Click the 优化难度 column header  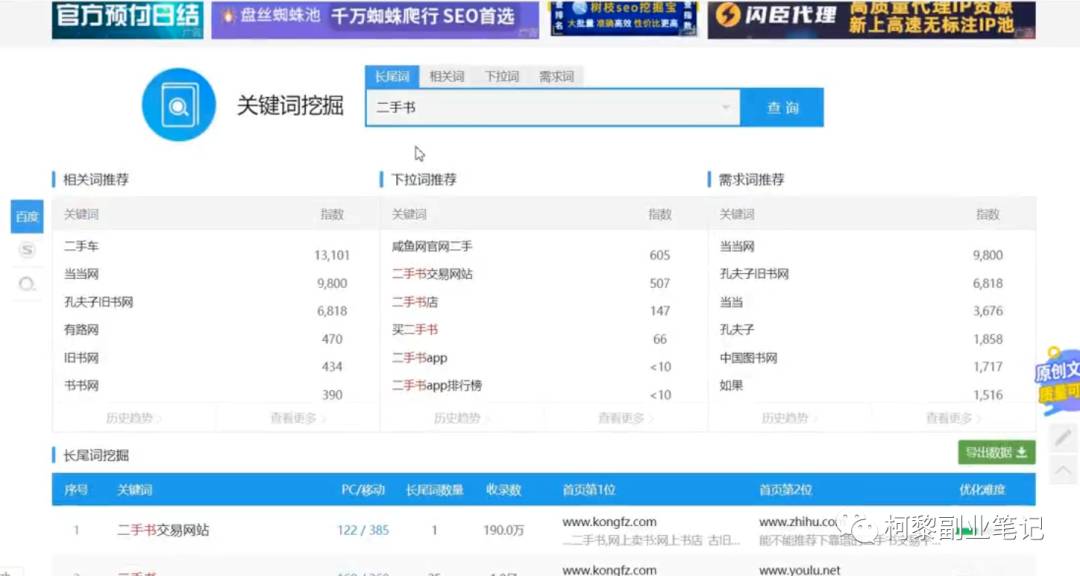coord(982,490)
